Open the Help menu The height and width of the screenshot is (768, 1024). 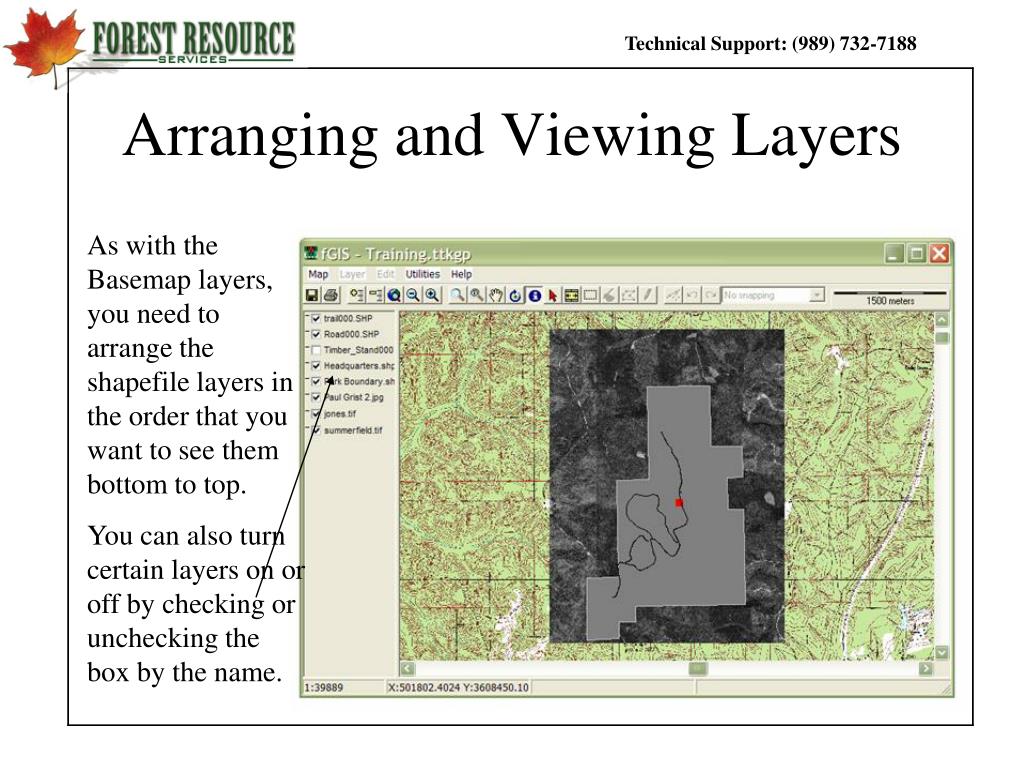coord(461,274)
